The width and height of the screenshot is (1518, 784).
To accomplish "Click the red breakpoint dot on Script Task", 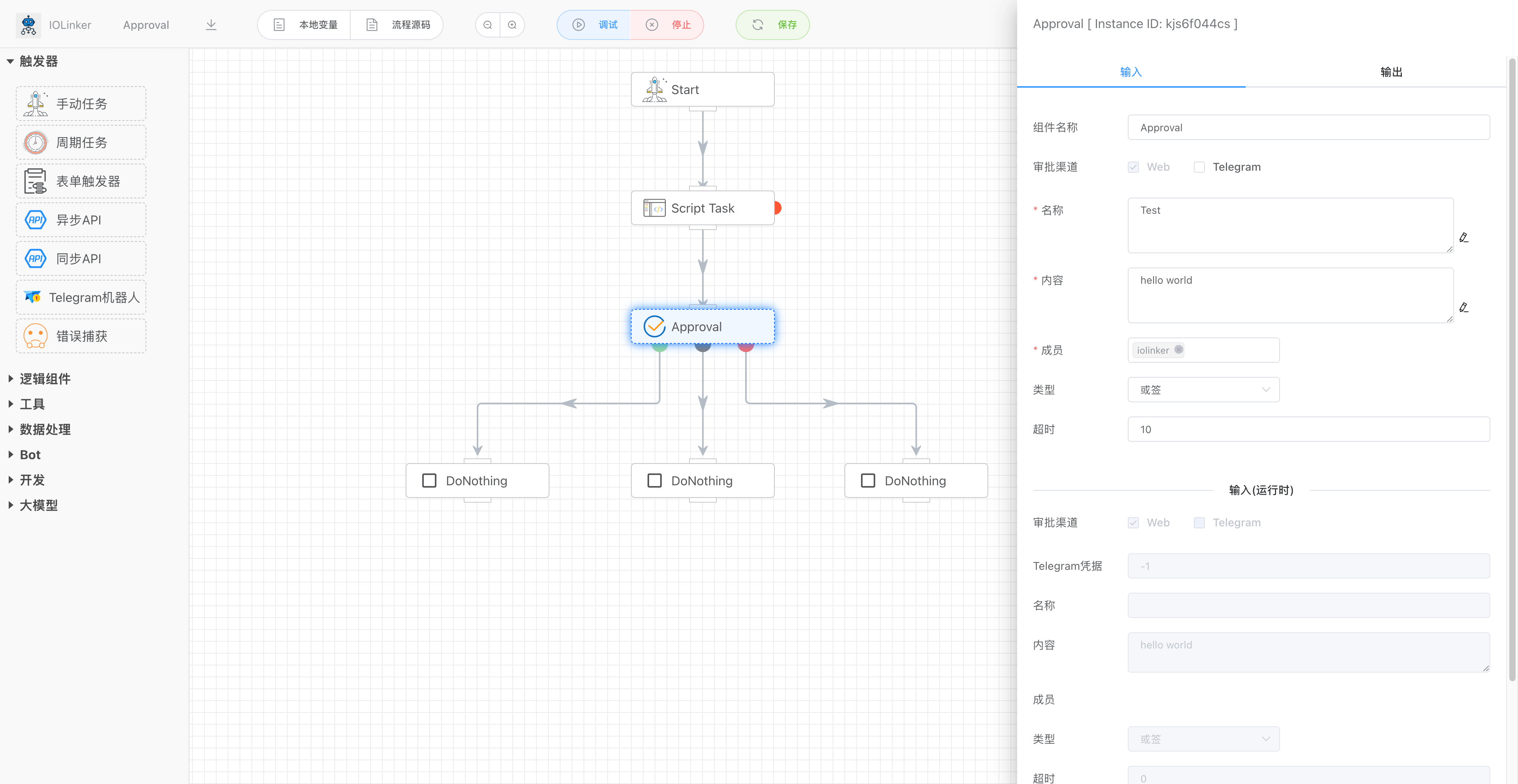I will [778, 208].
